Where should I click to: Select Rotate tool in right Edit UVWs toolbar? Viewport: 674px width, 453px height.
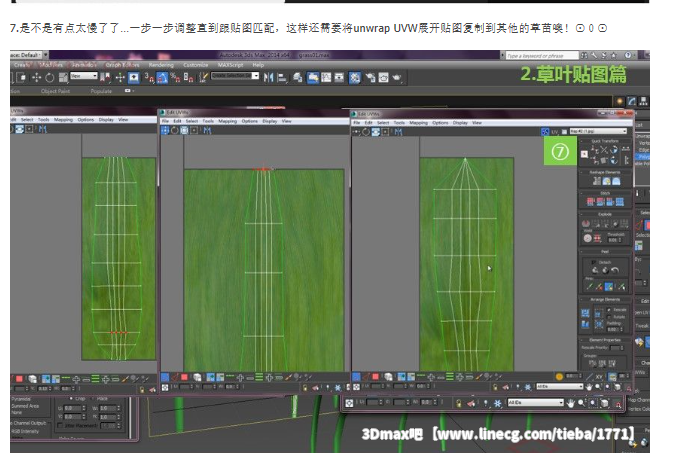pos(366,132)
